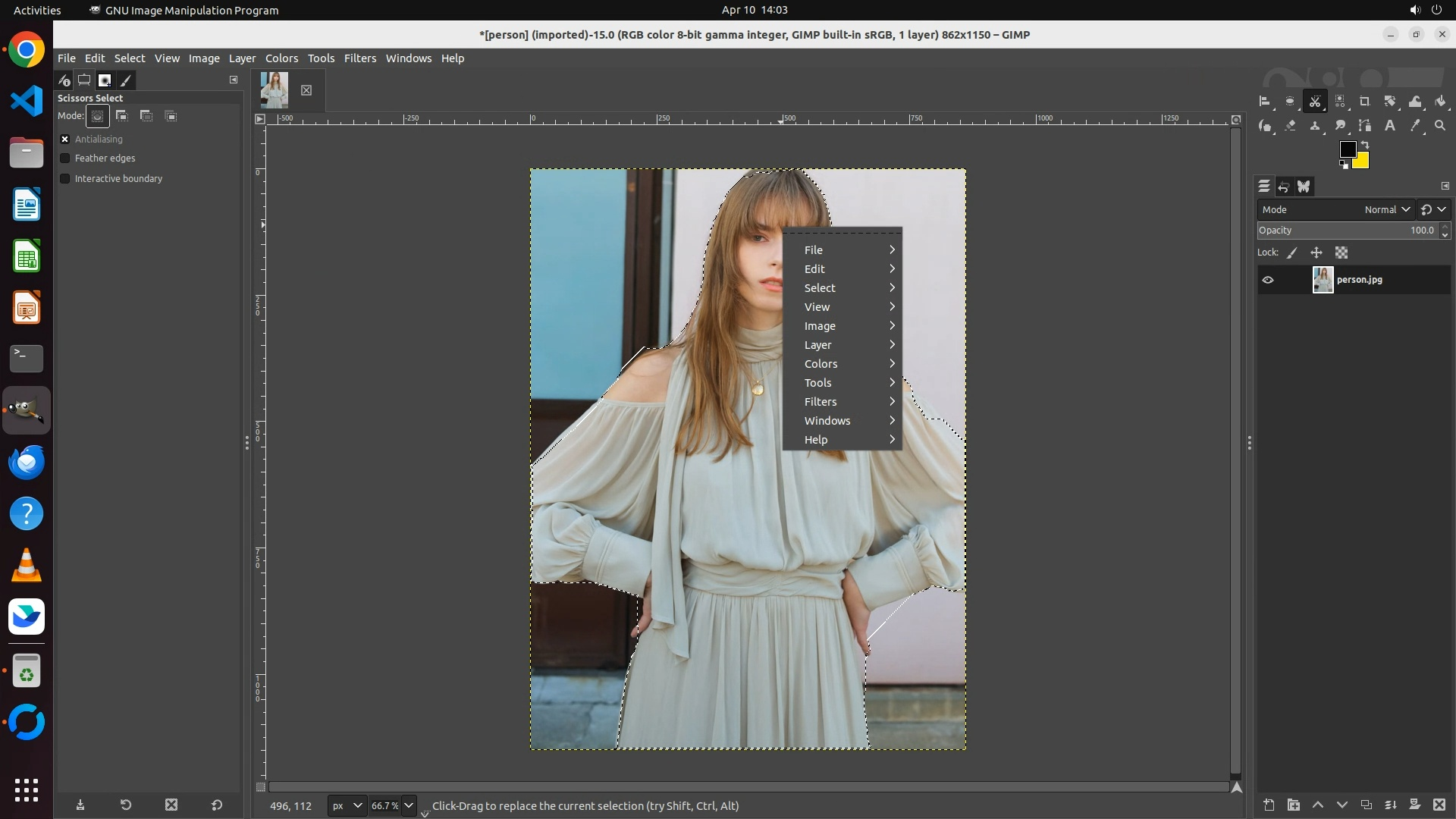Click the person image tab thumbnail
Image resolution: width=1456 pixels, height=819 pixels.
point(274,90)
